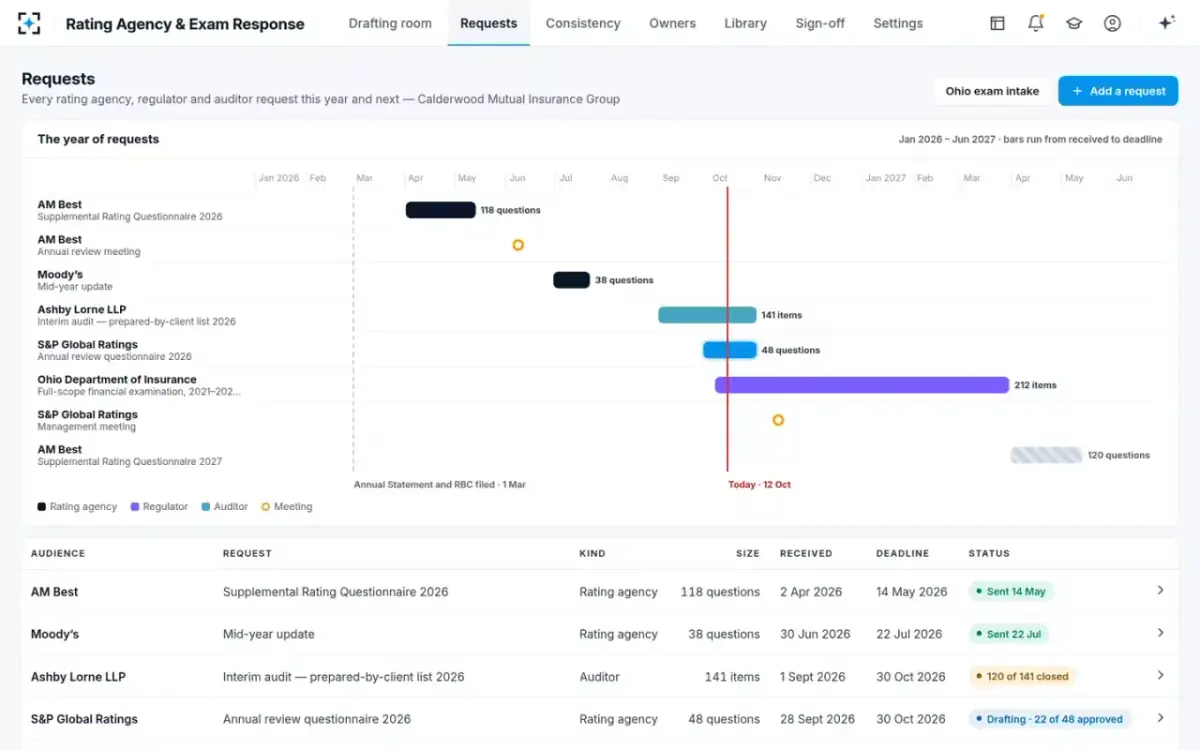This screenshot has height=750, width=1200.
Task: Open the Settings tab
Action: [898, 23]
